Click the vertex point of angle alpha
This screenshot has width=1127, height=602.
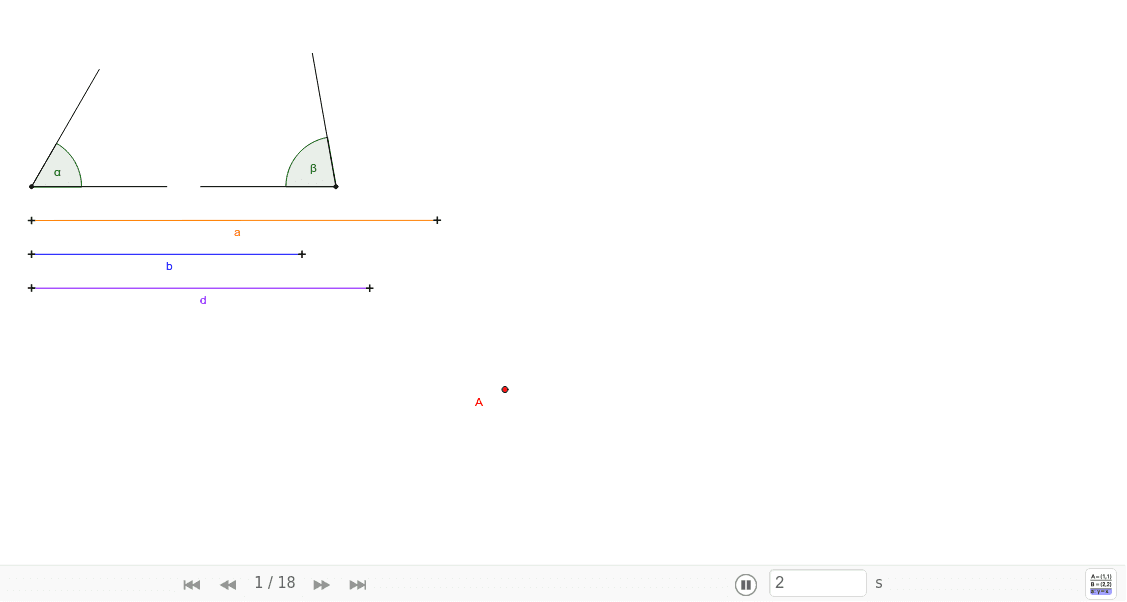(32, 187)
